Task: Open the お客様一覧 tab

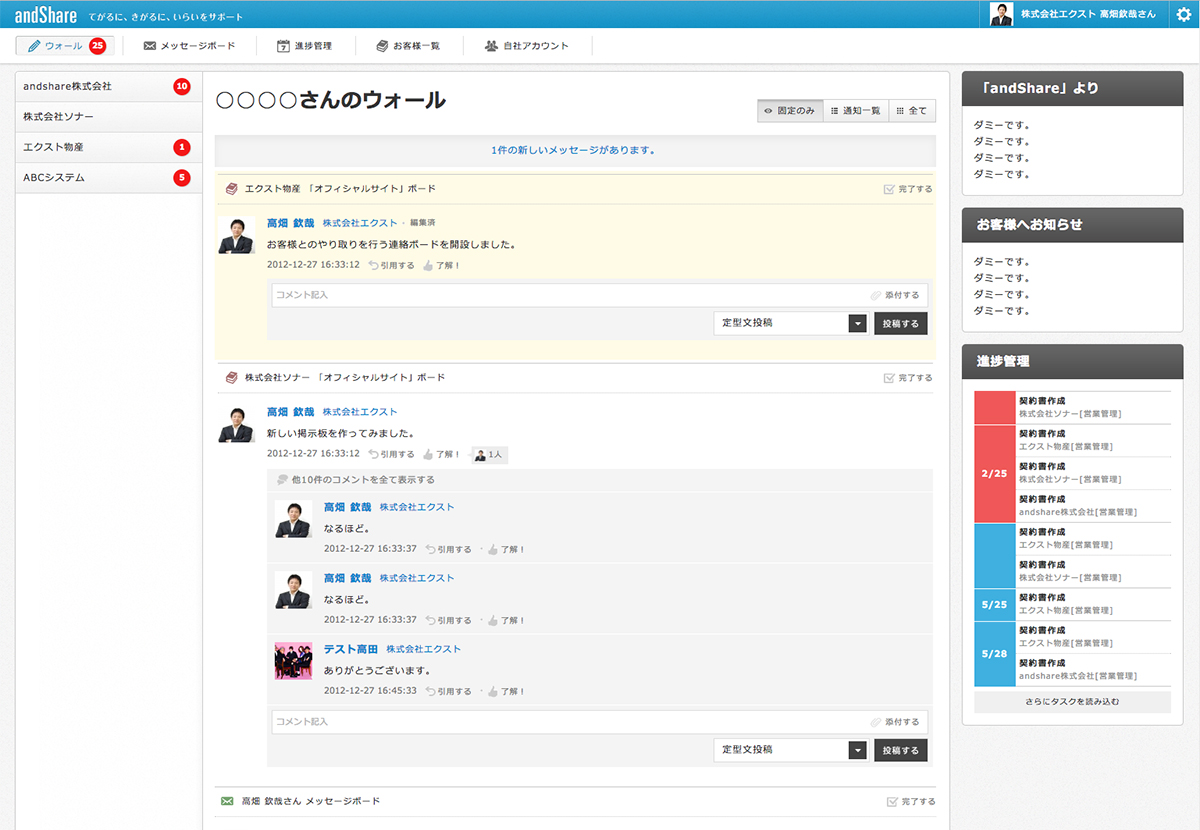Action: [x=407, y=46]
